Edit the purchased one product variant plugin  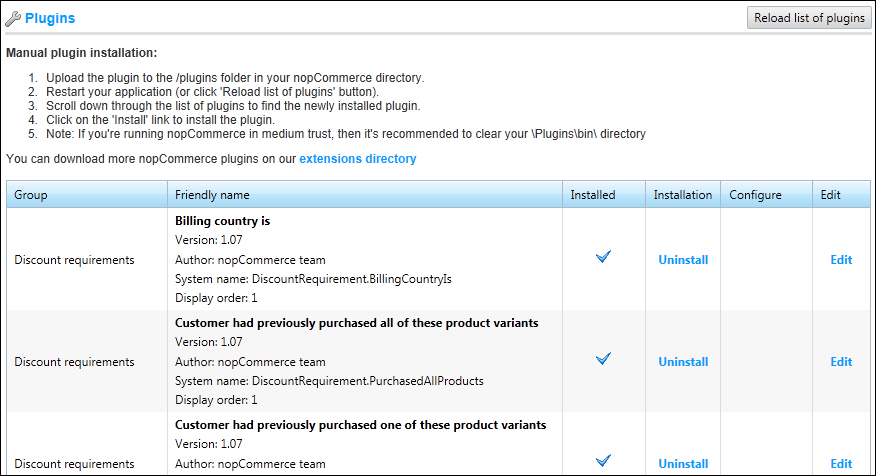tap(841, 464)
